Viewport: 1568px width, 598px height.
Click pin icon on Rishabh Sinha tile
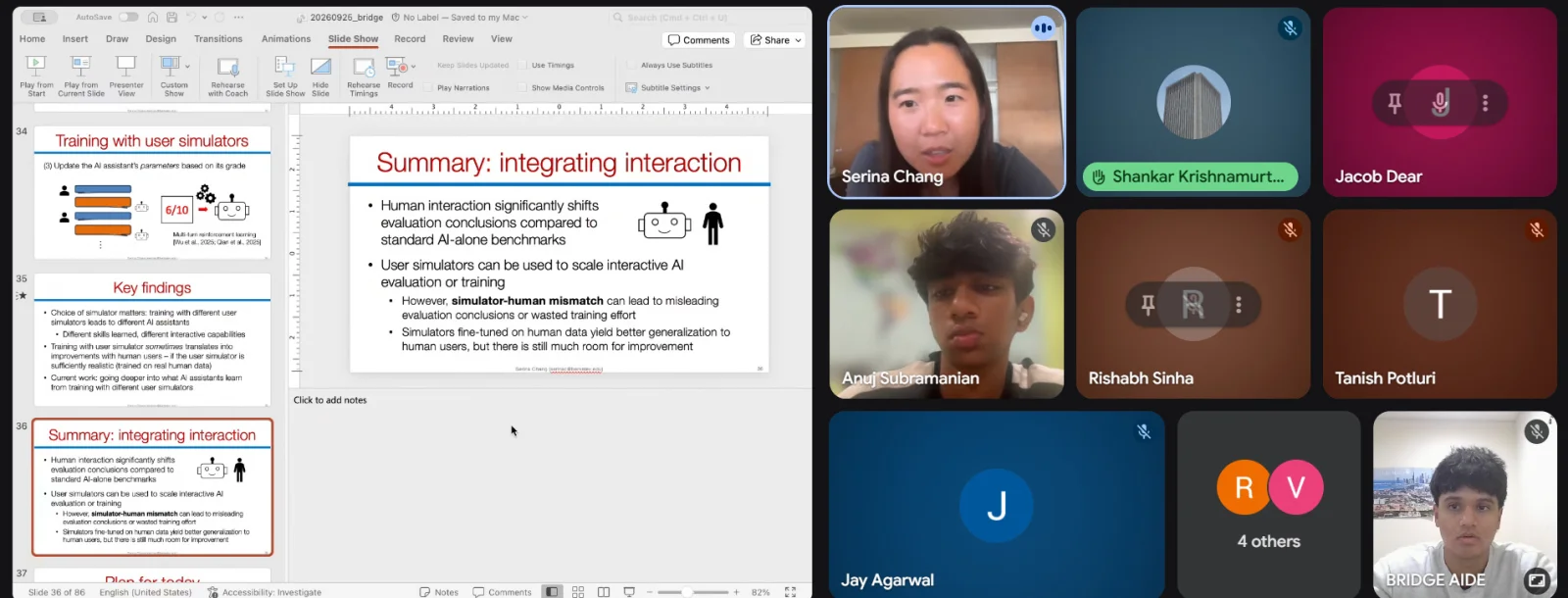click(1148, 305)
